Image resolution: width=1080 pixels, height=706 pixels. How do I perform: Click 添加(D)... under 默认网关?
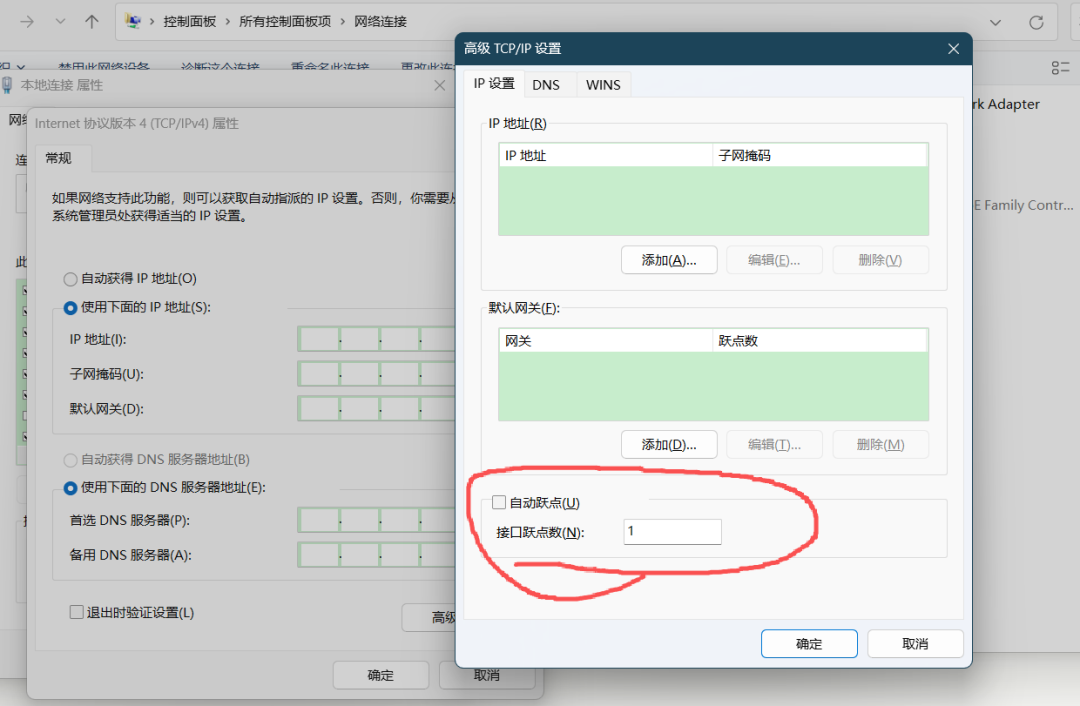point(669,445)
